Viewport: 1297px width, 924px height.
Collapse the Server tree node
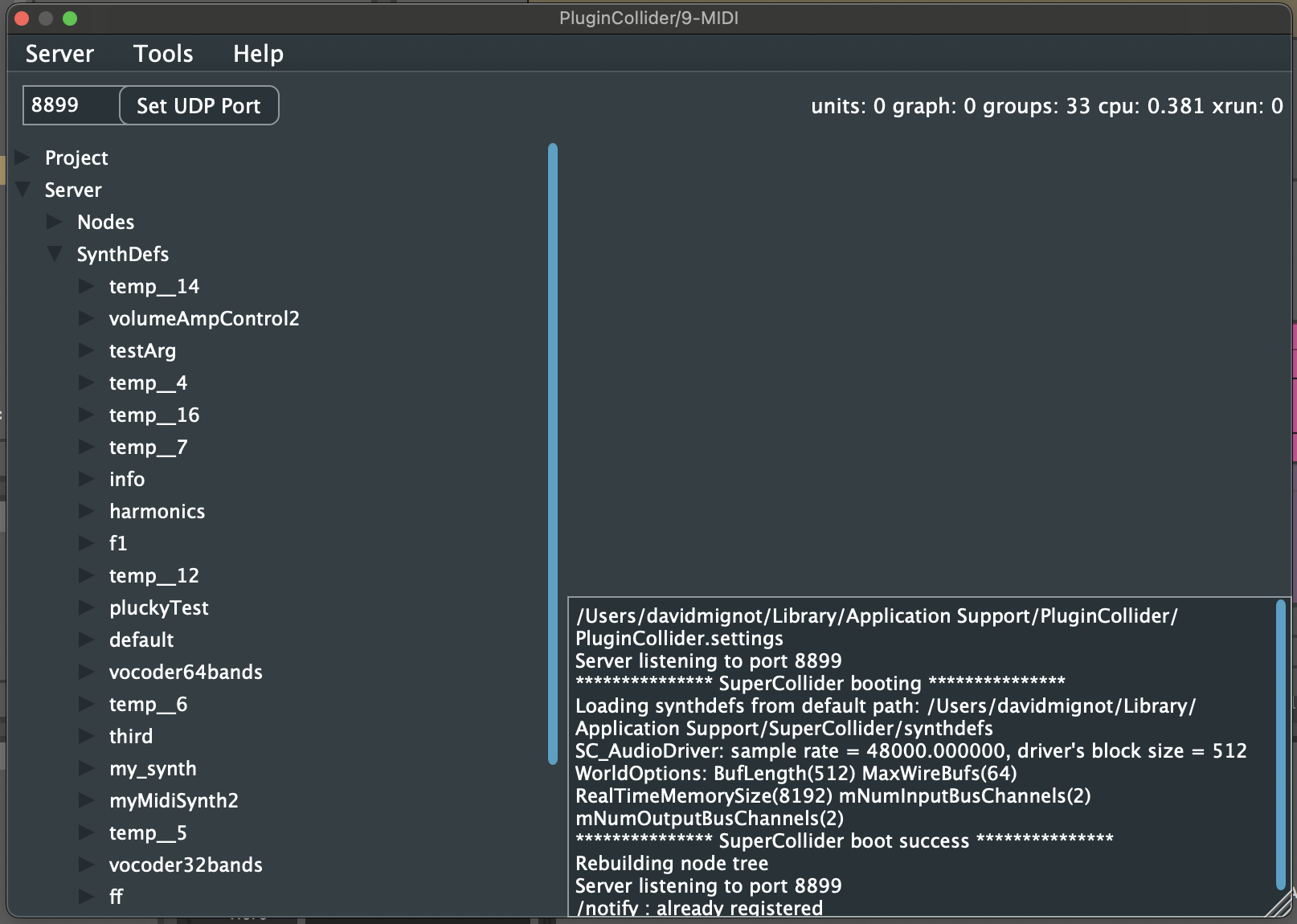point(23,190)
